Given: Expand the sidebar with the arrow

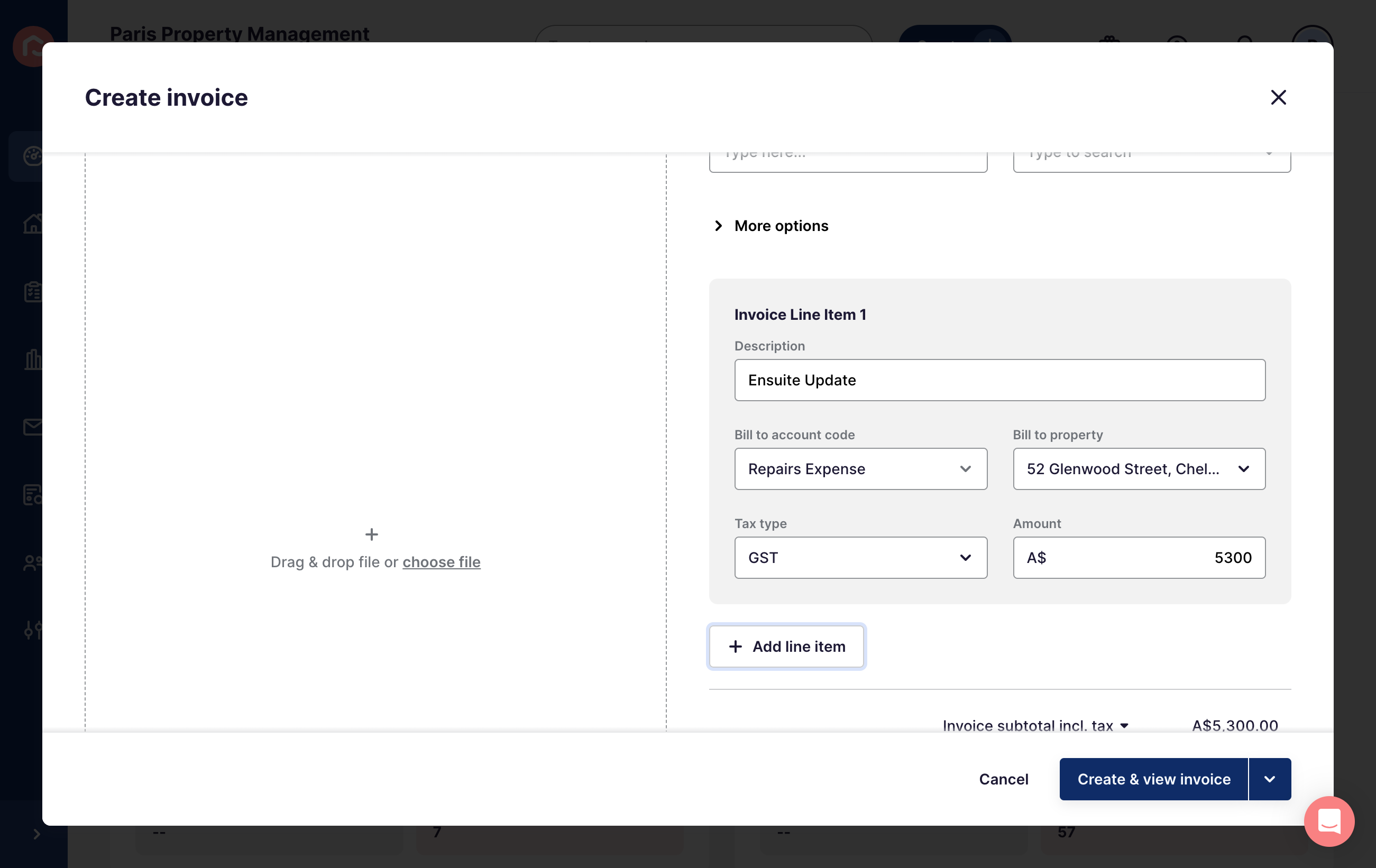Looking at the screenshot, I should click(36, 834).
